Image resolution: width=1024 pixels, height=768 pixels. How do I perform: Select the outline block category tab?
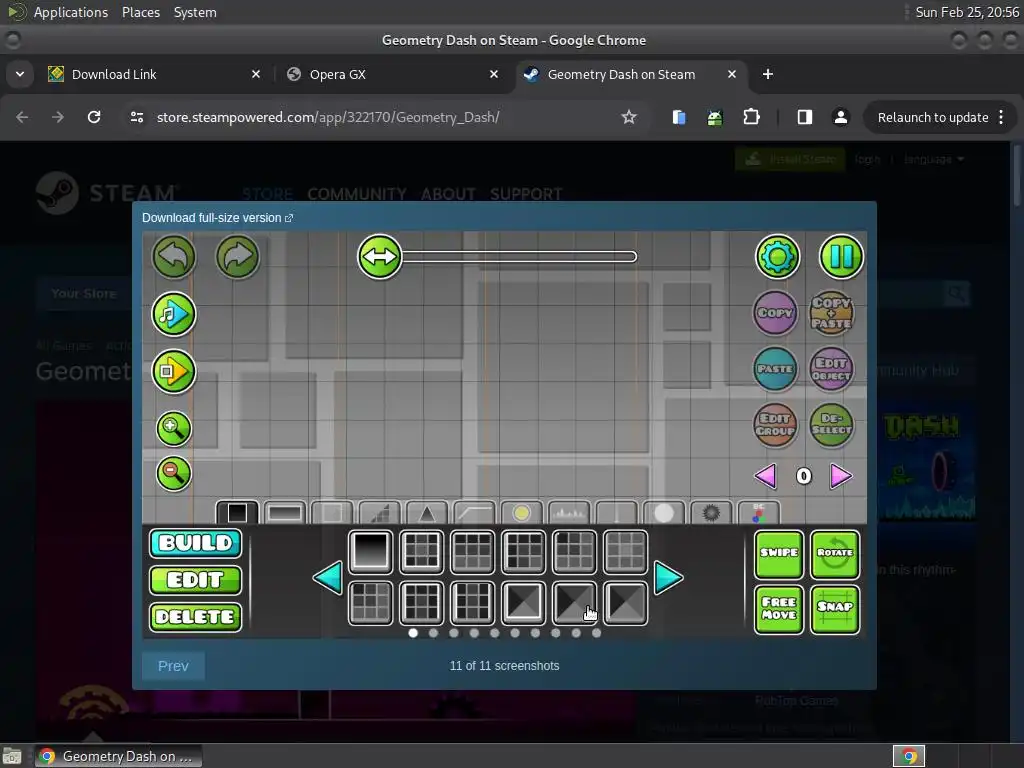(x=332, y=513)
